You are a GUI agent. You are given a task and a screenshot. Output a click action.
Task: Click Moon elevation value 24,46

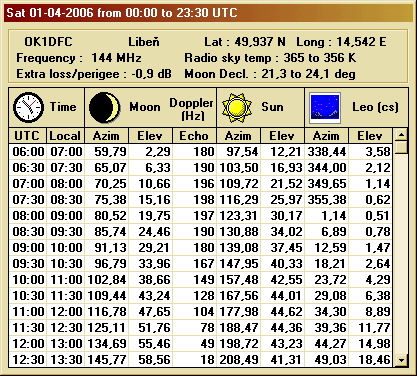click(x=151, y=232)
